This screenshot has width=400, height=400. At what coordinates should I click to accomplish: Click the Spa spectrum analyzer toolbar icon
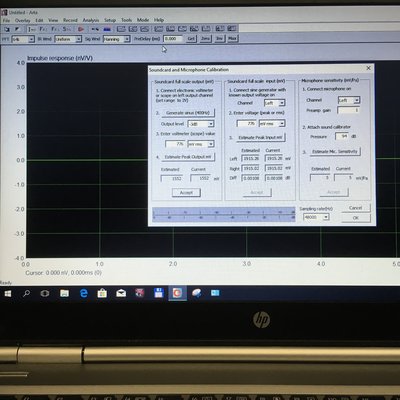point(67,29)
